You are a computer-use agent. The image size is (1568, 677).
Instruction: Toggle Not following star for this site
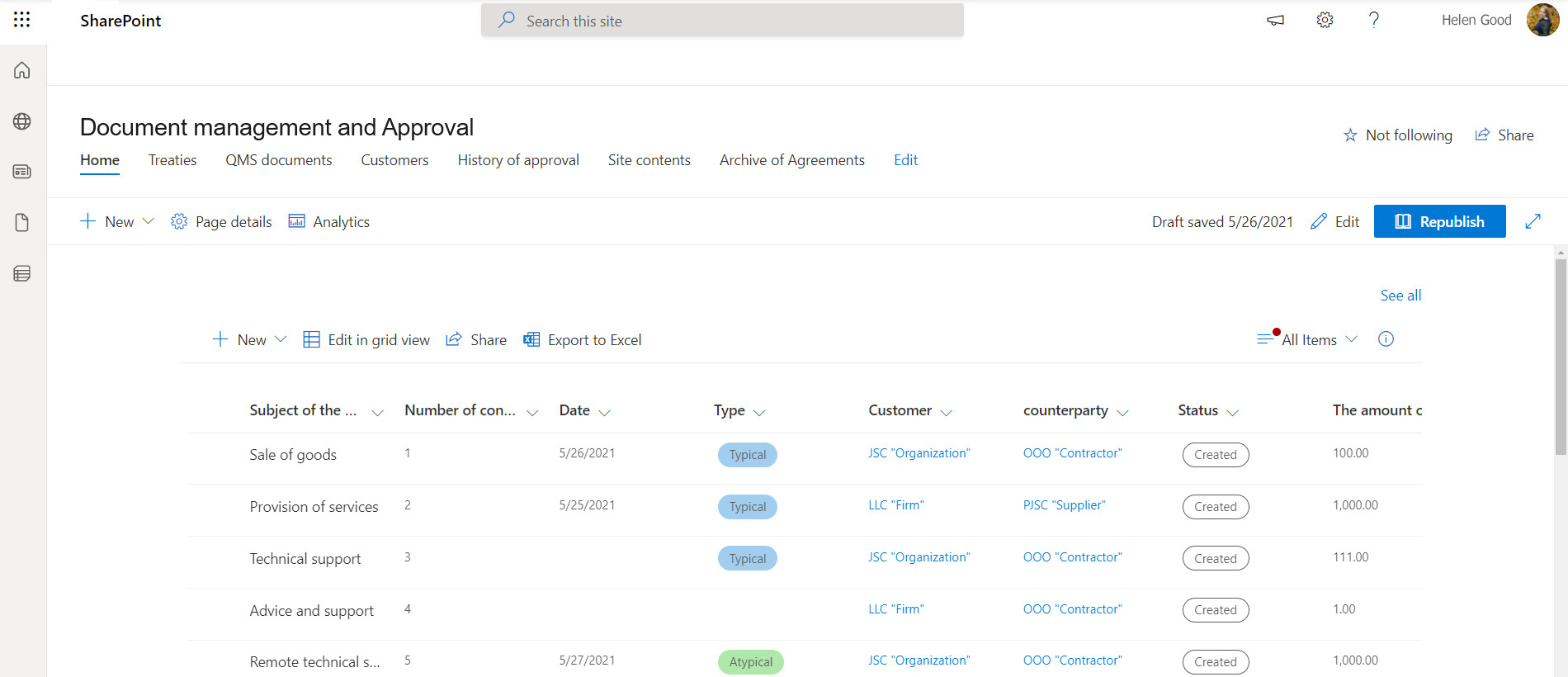pos(1398,135)
